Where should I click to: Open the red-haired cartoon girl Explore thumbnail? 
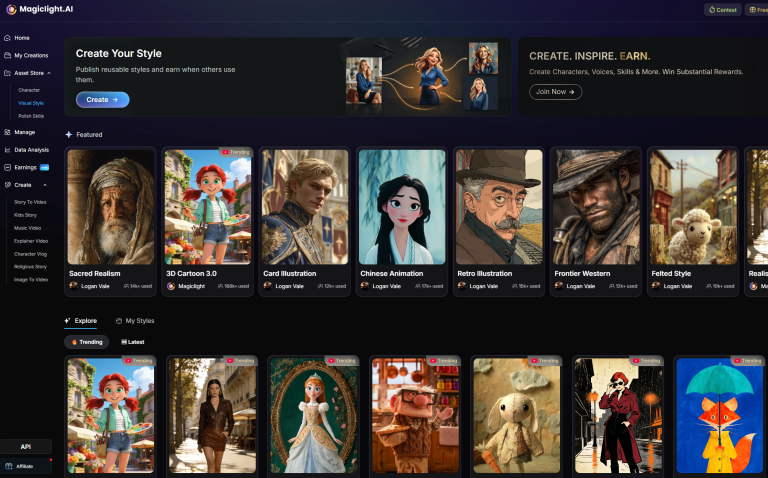coord(111,415)
